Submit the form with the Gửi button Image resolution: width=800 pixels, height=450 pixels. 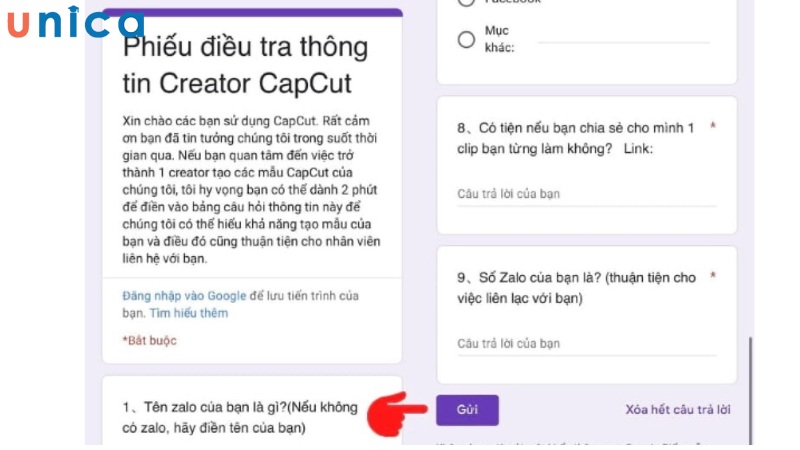point(467,410)
